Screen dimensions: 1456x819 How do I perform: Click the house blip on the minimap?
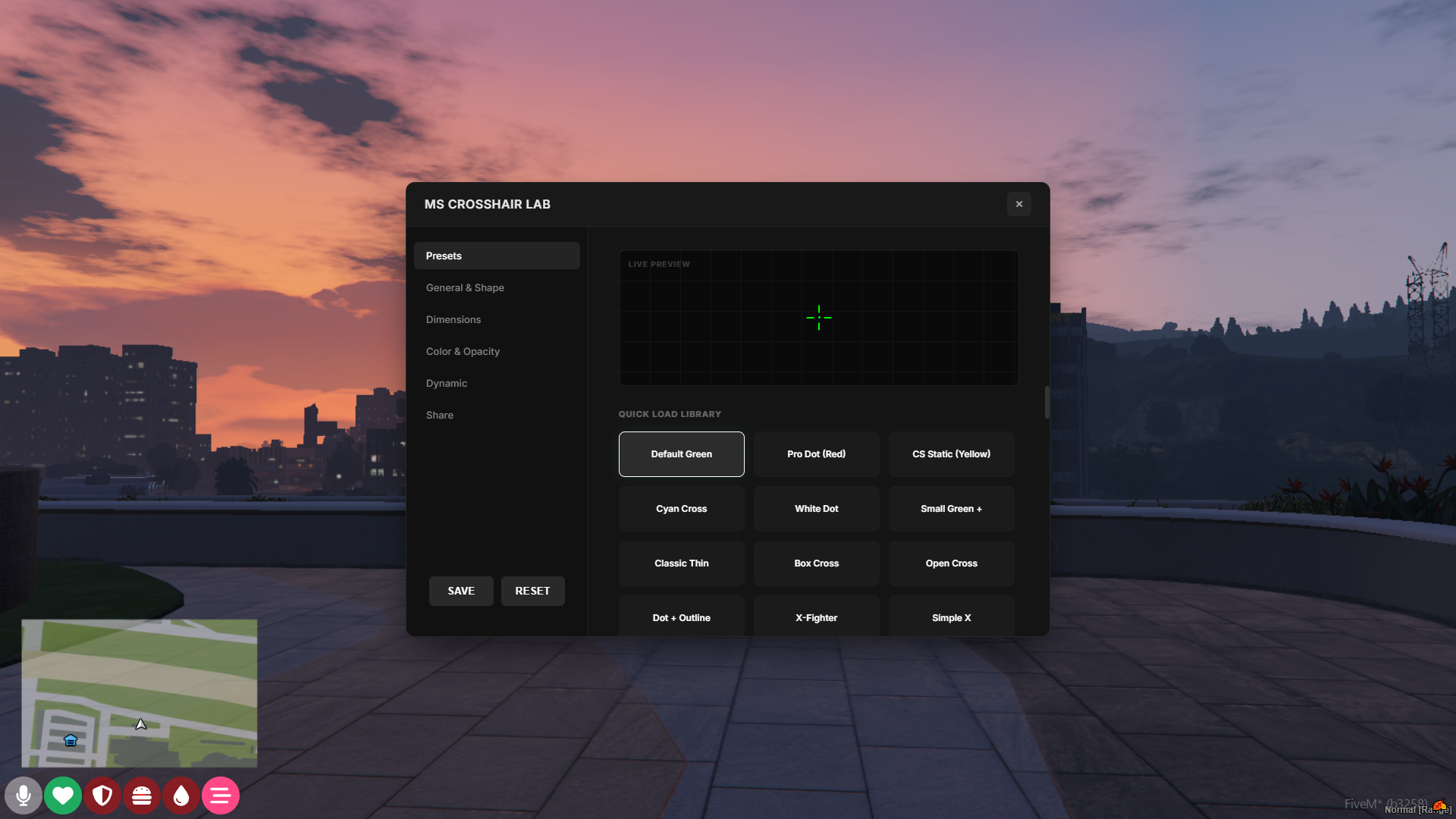71,741
